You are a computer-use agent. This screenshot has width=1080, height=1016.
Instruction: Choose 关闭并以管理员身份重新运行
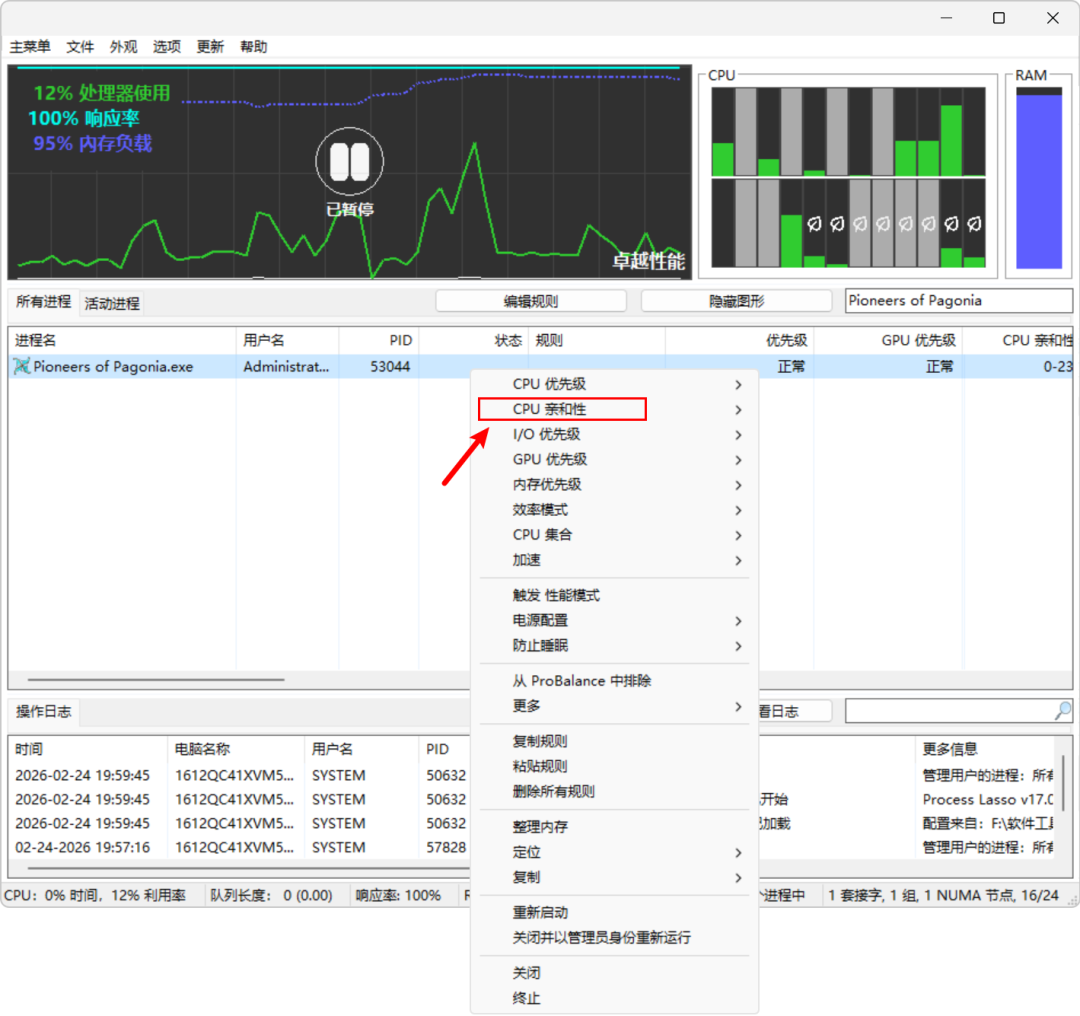(614, 937)
